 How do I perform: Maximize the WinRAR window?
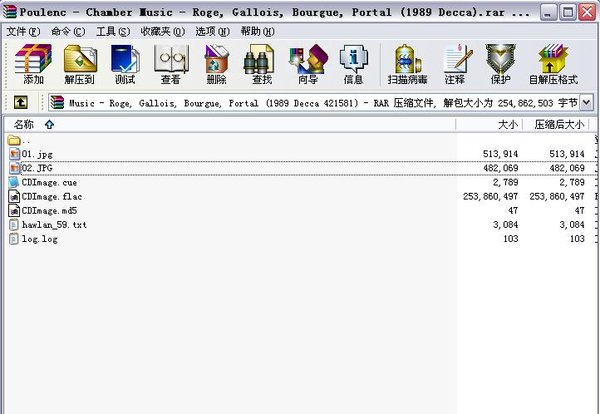point(567,13)
